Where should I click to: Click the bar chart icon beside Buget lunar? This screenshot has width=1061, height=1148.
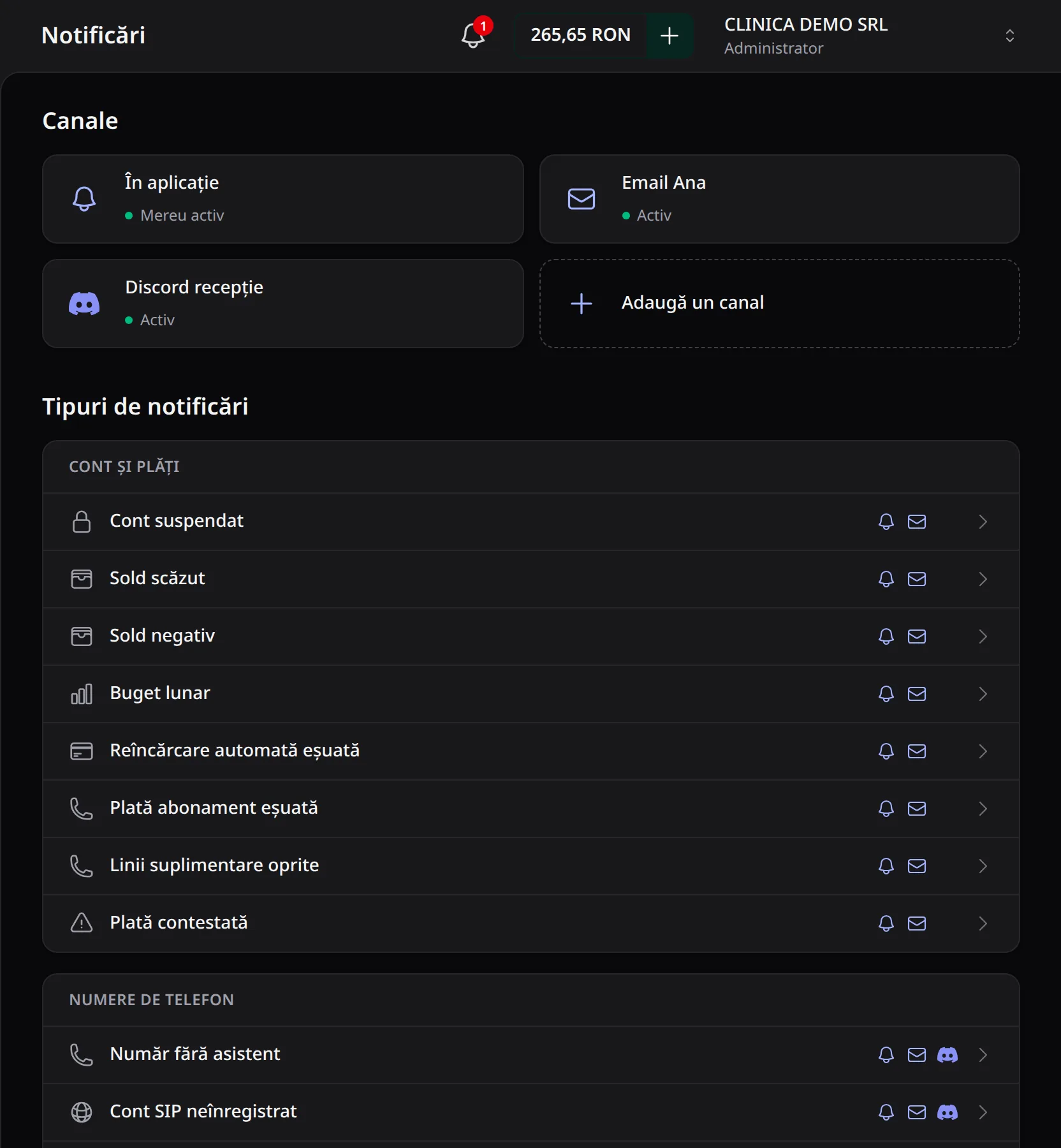[82, 694]
